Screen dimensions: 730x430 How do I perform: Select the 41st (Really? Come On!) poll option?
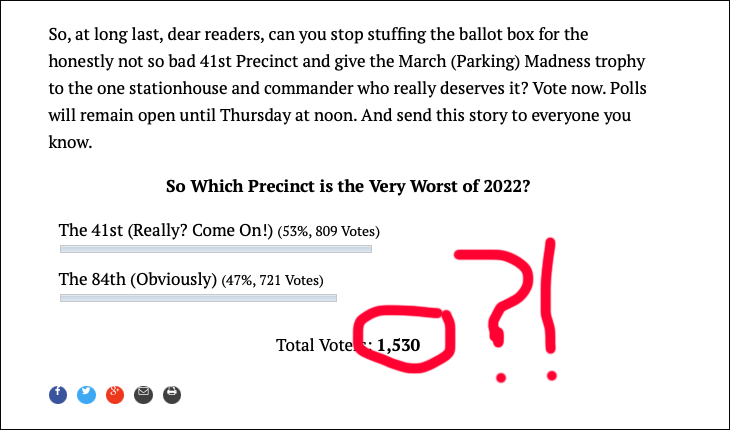tap(166, 230)
